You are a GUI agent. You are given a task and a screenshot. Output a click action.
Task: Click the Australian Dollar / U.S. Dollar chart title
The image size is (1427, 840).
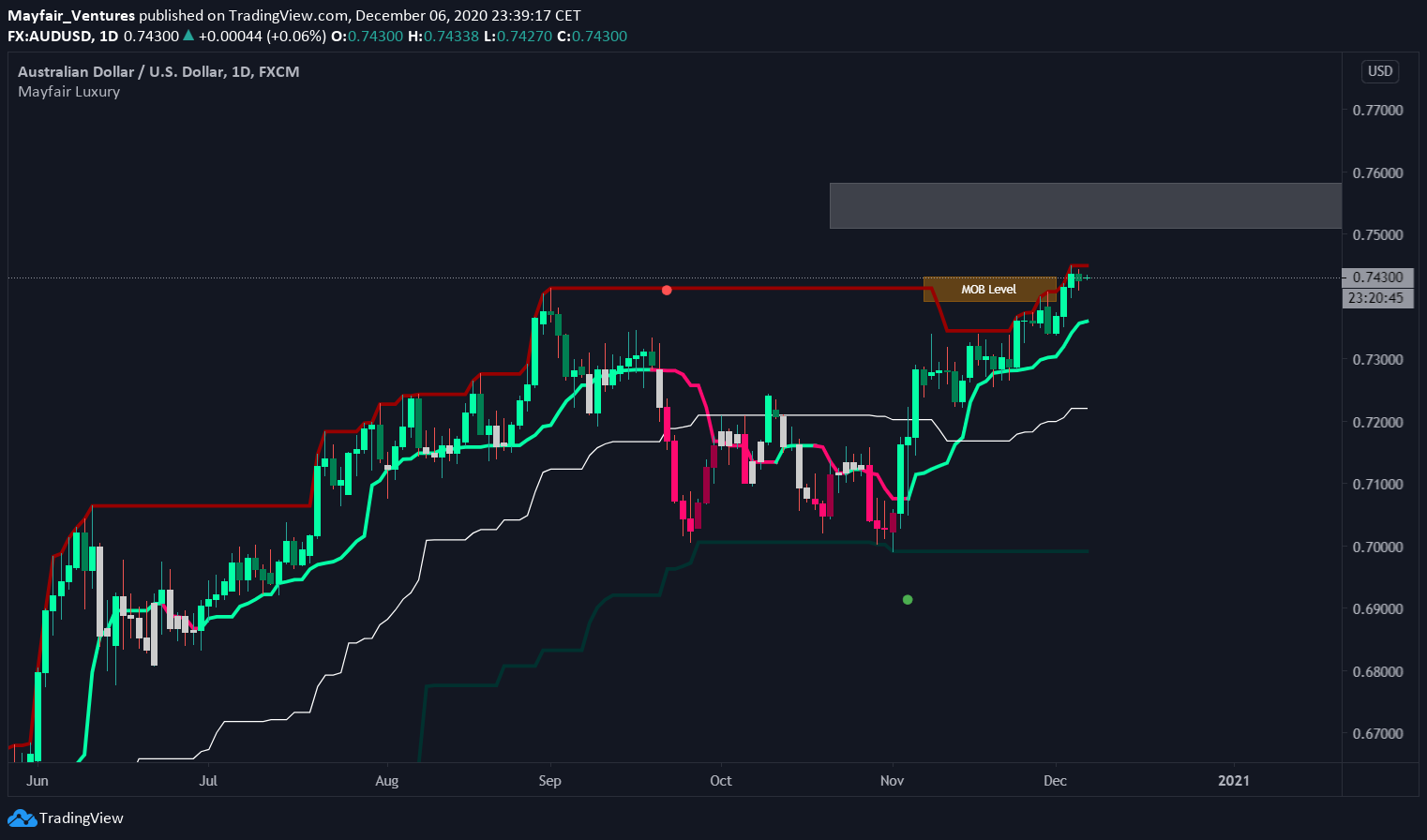click(158, 71)
